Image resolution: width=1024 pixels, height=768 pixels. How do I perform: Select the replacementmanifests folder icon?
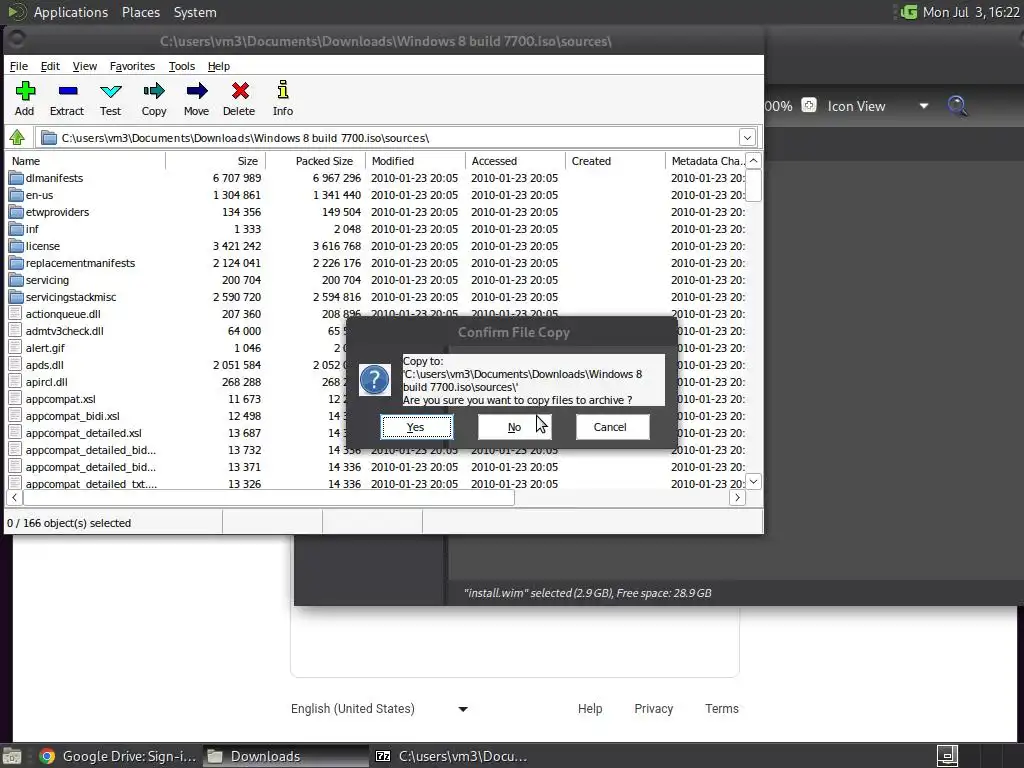(x=16, y=263)
